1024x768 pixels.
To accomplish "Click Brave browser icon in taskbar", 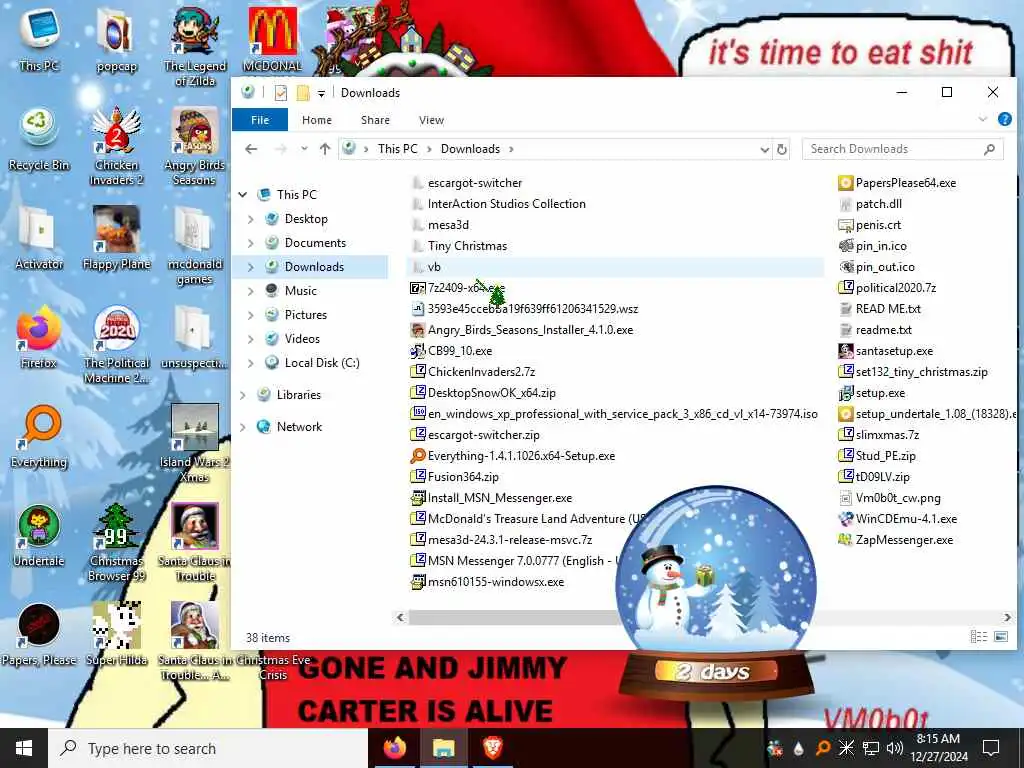I will point(492,748).
